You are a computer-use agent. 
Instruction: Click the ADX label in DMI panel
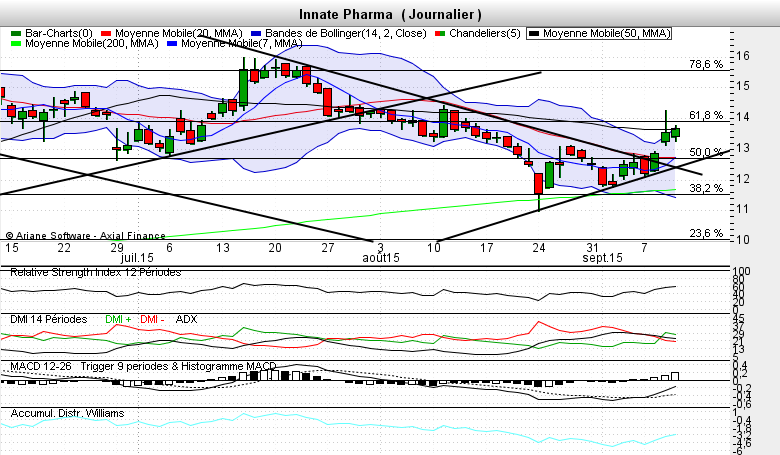[186, 318]
